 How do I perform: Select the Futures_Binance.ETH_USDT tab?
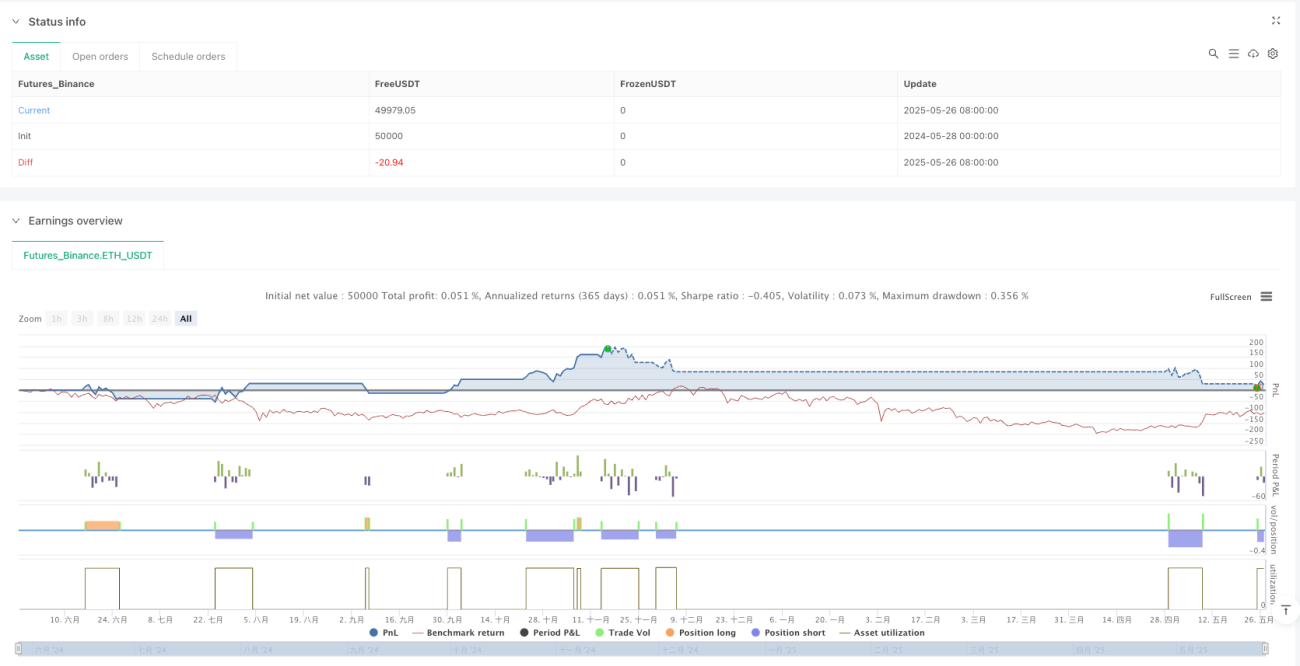pyautogui.click(x=88, y=256)
